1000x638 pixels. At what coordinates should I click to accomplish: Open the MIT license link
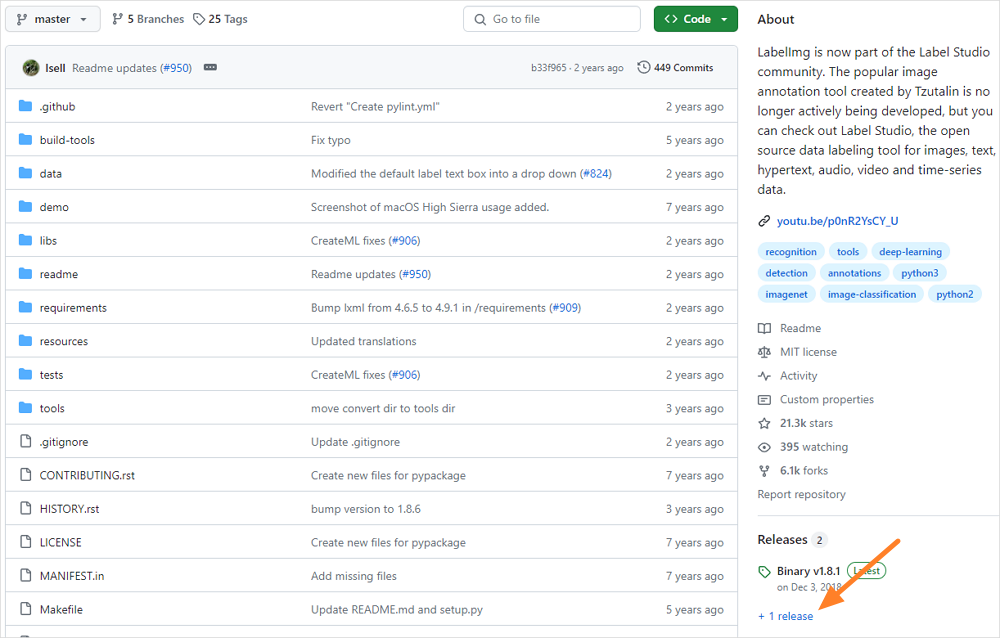[808, 352]
